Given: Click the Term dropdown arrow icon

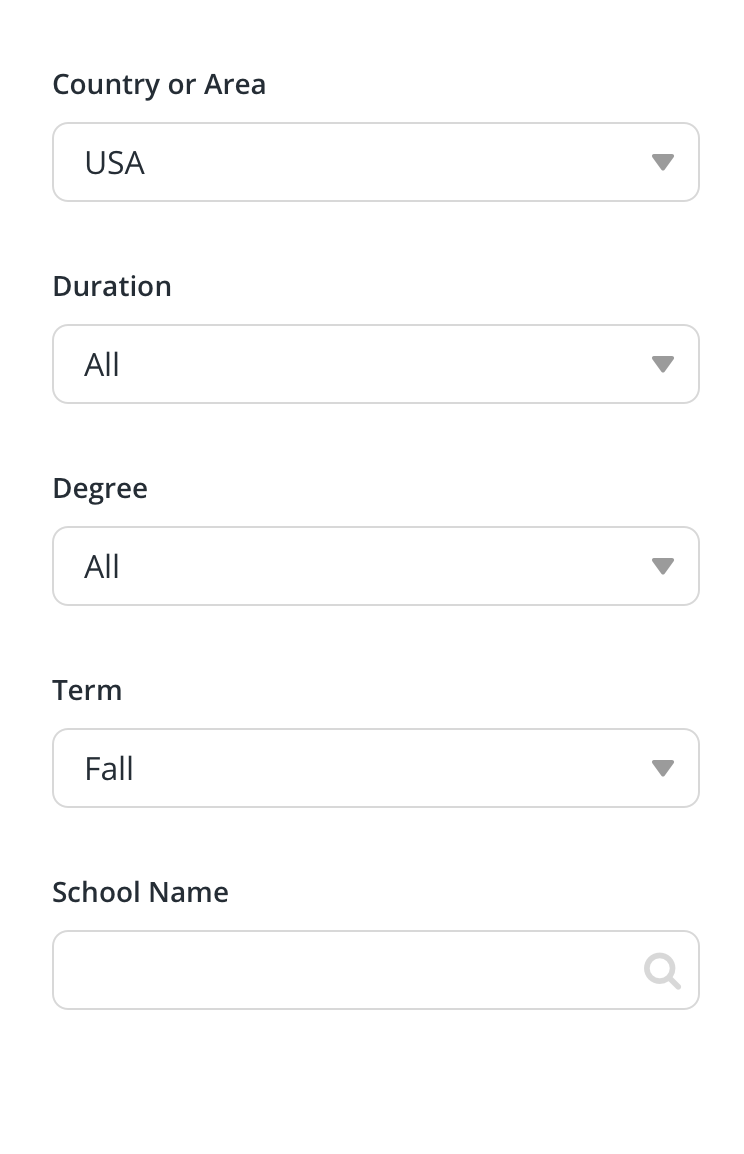Looking at the screenshot, I should 662,768.
